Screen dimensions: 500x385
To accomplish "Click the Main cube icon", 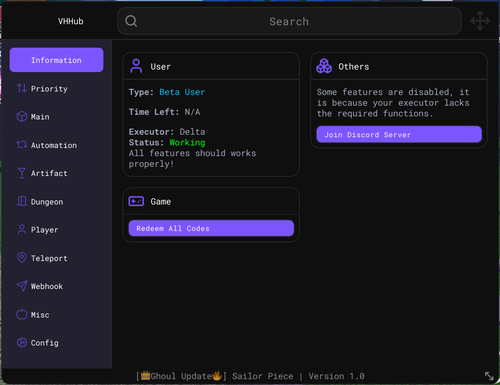I will (22, 116).
